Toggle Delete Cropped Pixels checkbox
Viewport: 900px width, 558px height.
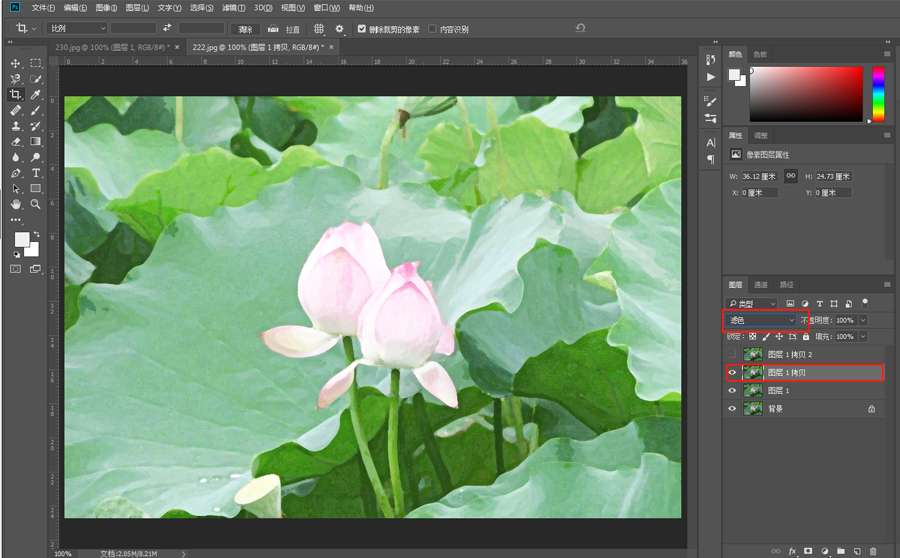[x=362, y=29]
